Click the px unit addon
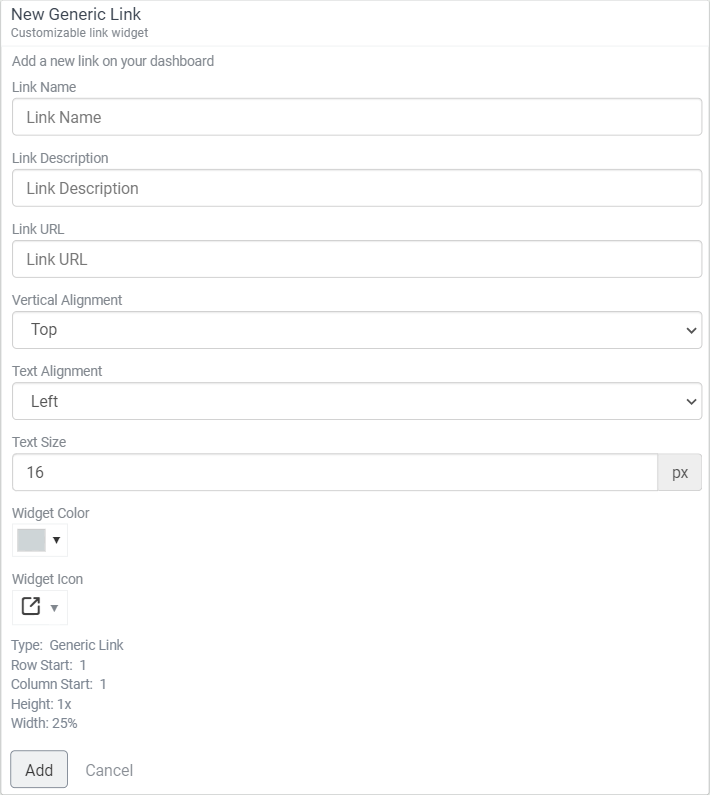 [x=680, y=472]
